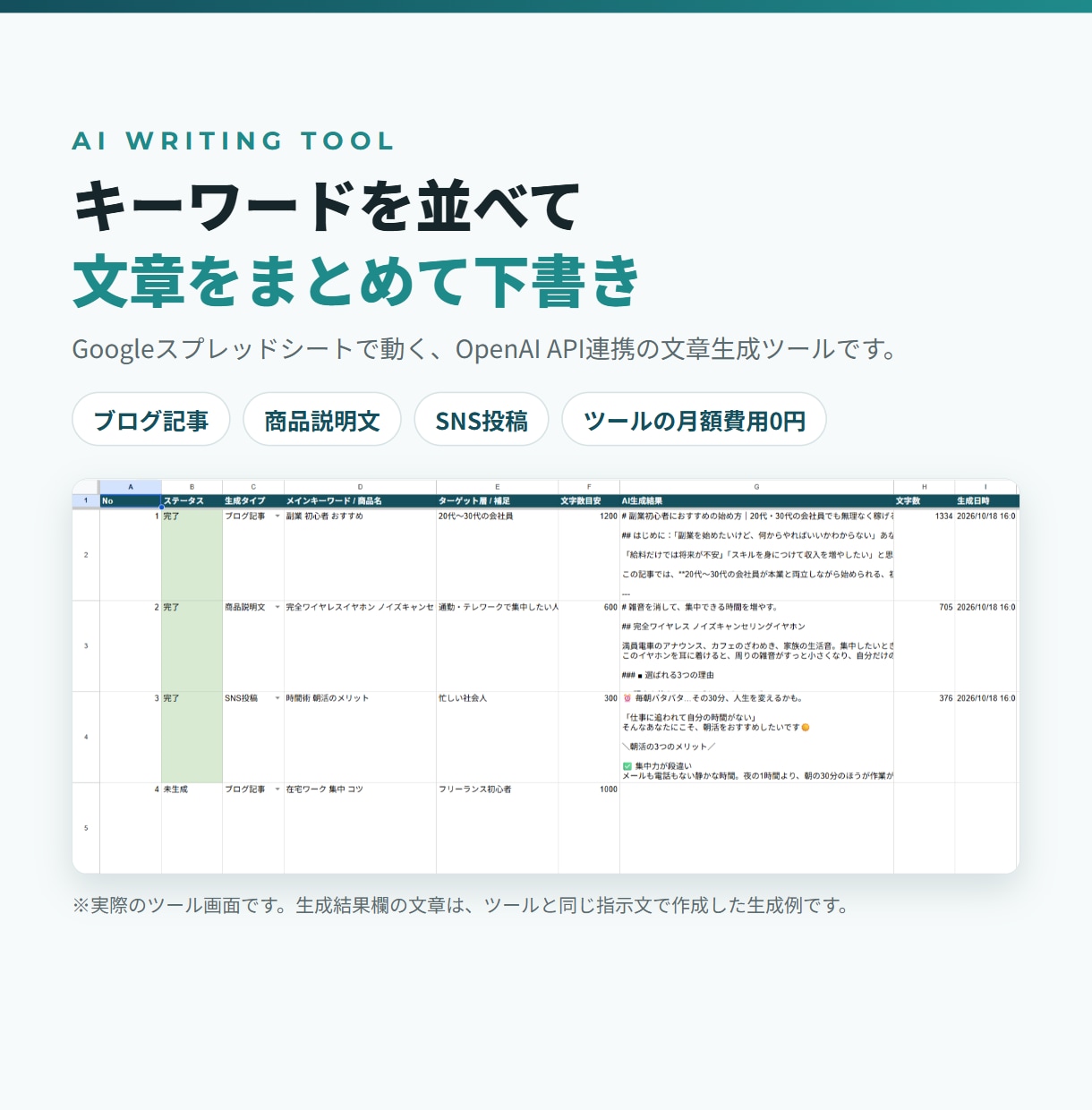Click the ブログ記事 pill tag above the sheet

click(x=151, y=419)
